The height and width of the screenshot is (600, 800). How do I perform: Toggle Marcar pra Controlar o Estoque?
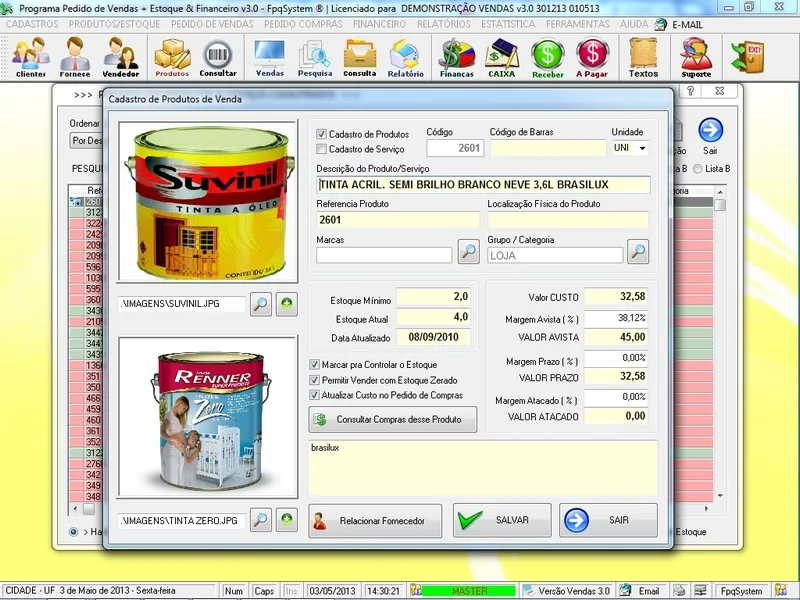tap(315, 365)
